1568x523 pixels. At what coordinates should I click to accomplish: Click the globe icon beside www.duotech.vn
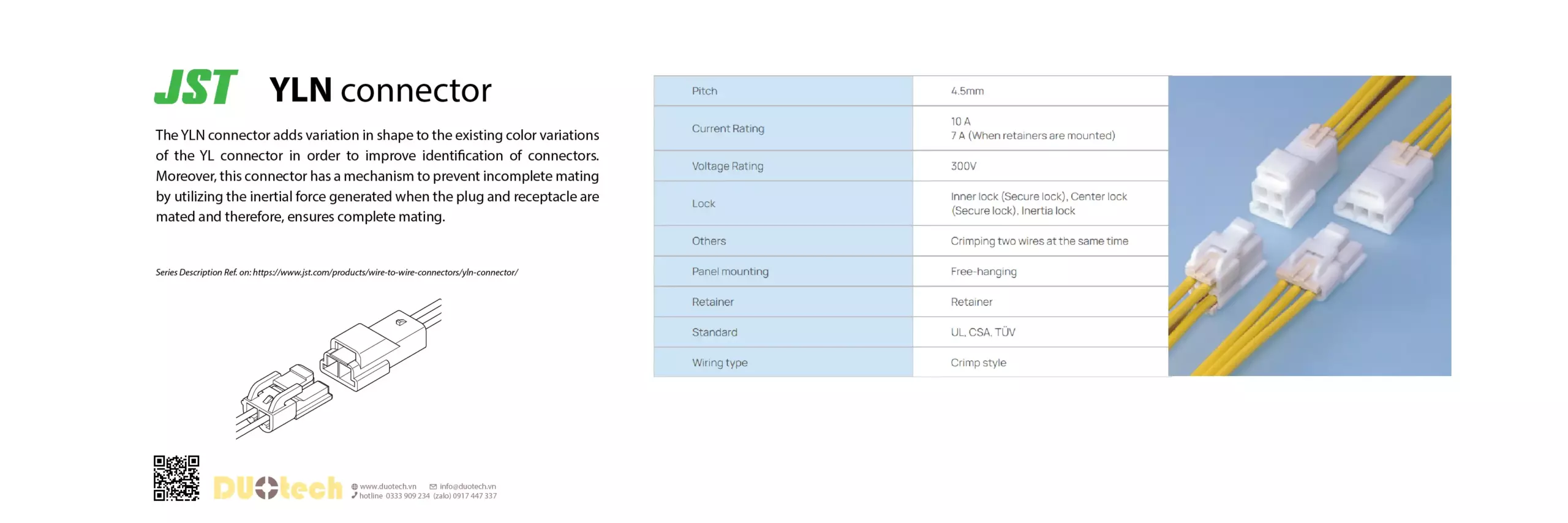click(354, 487)
